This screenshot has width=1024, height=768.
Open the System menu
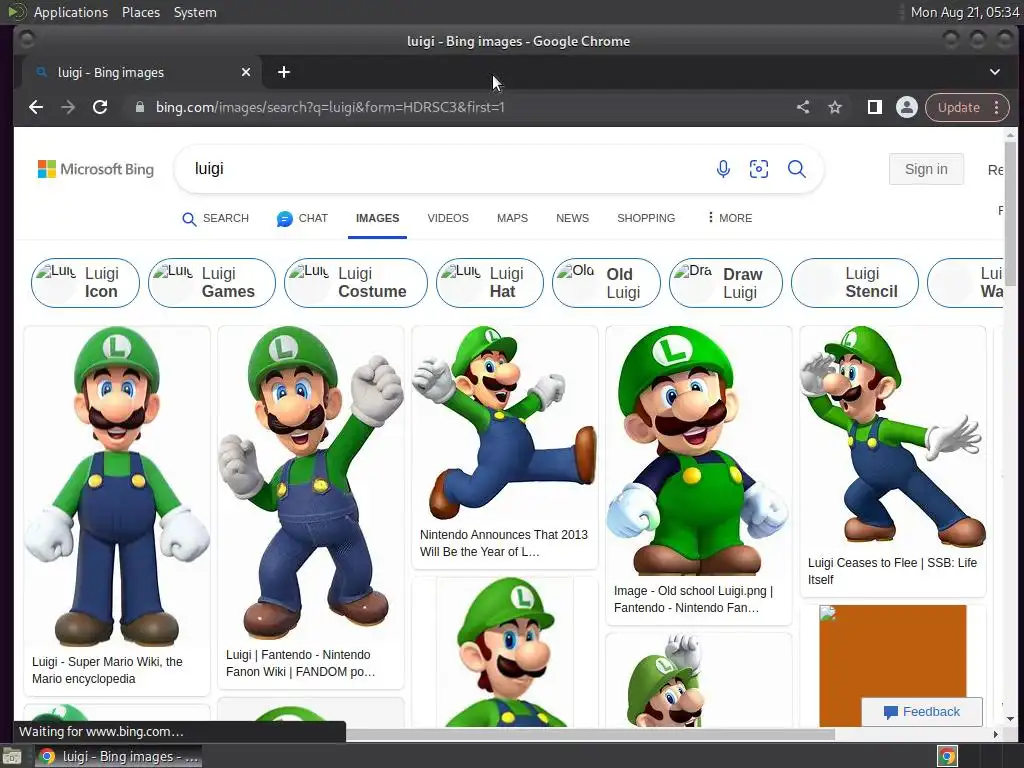(195, 12)
